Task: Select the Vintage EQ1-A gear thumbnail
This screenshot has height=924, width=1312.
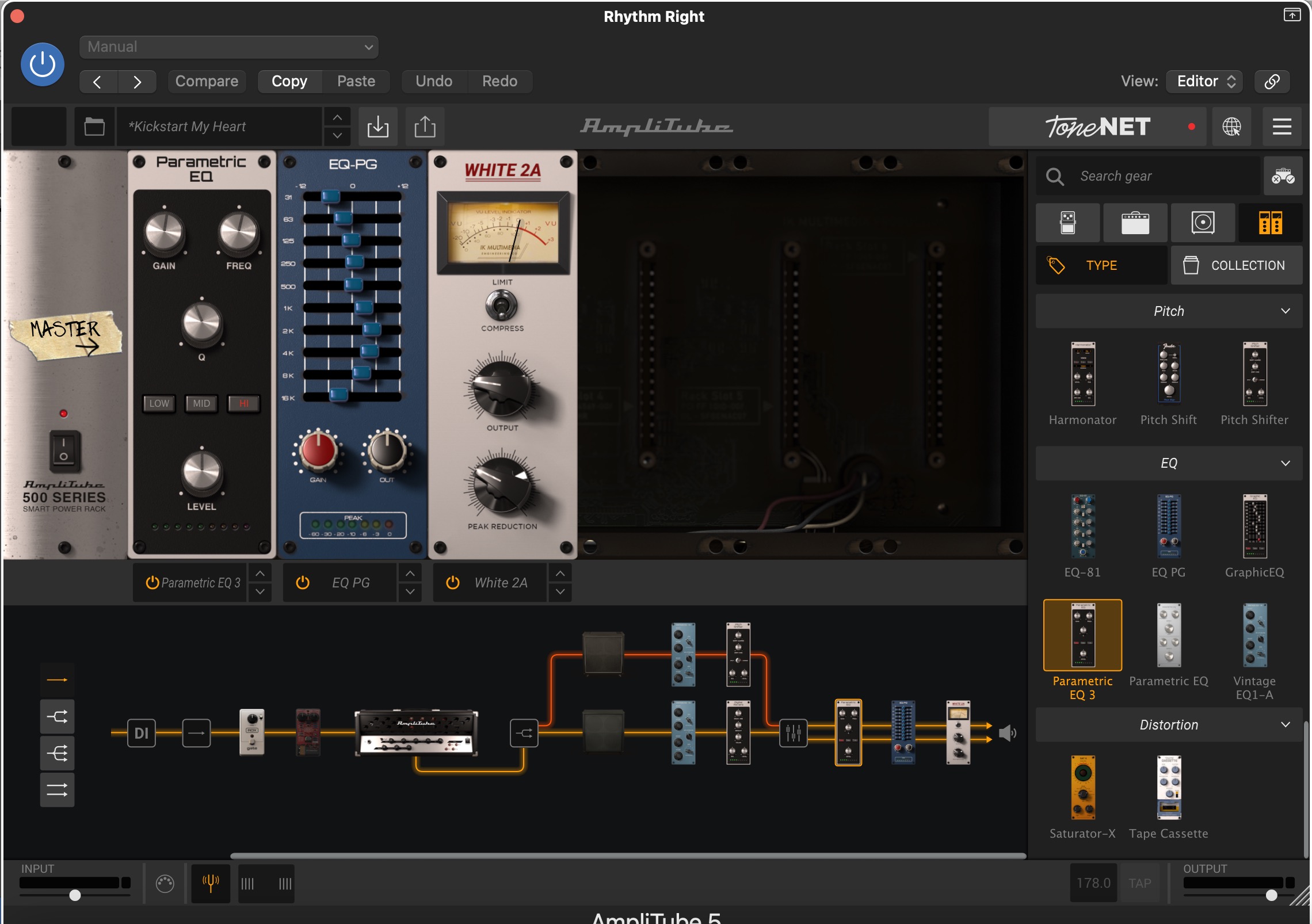Action: pos(1254,635)
